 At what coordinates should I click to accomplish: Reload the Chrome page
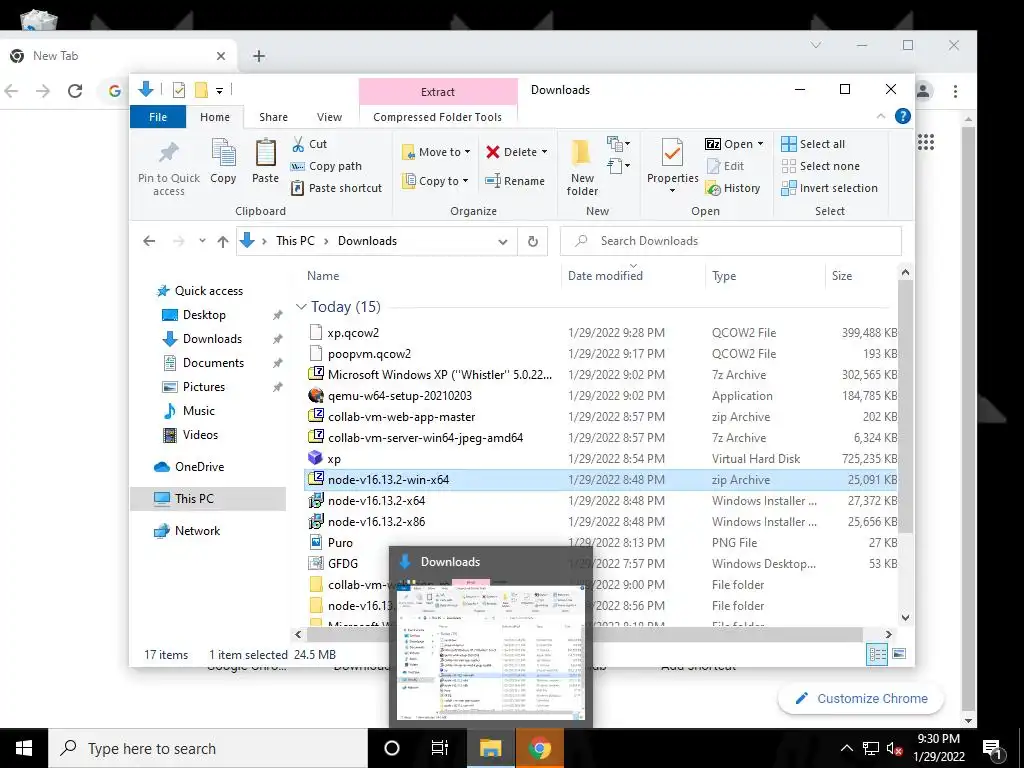(x=75, y=91)
